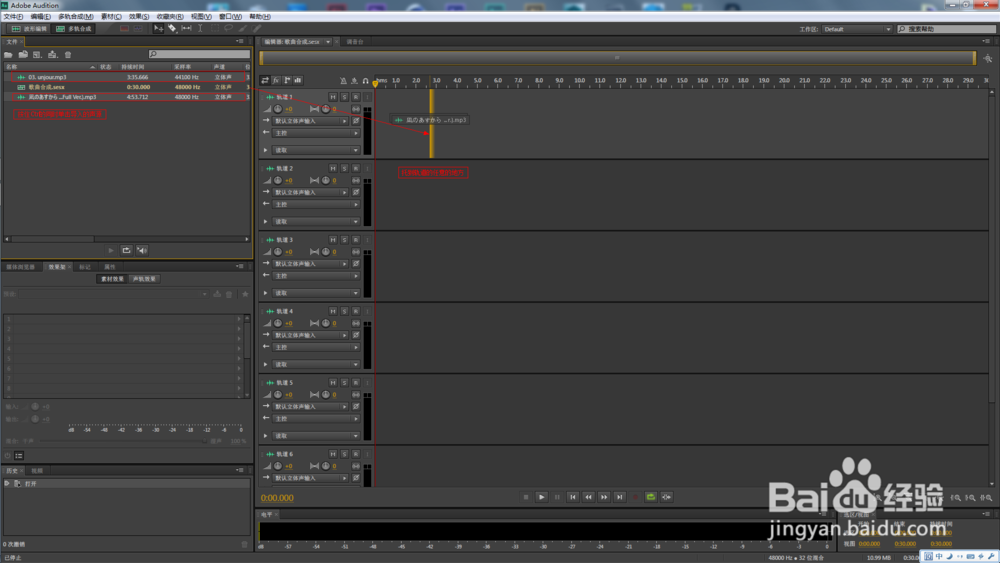Mute 轨道 1 with M button

[333, 97]
